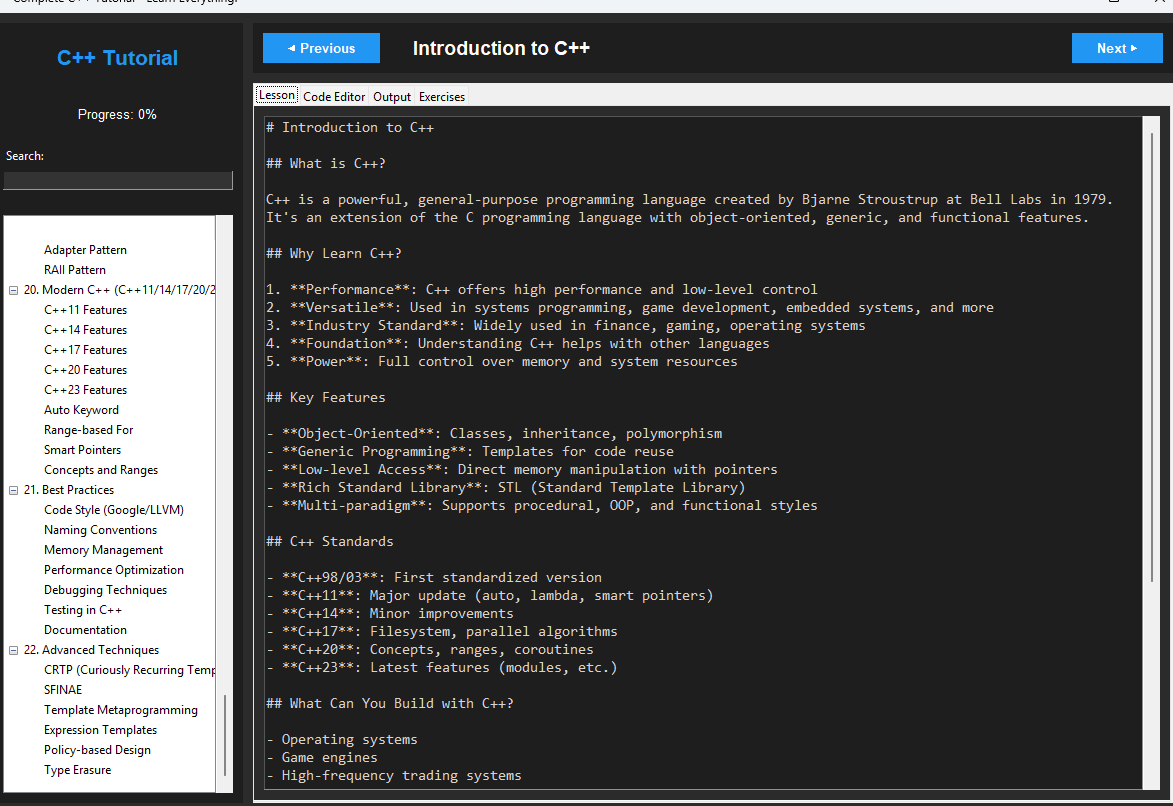
Task: Open the Testing in C++ lesson
Action: [82, 610]
